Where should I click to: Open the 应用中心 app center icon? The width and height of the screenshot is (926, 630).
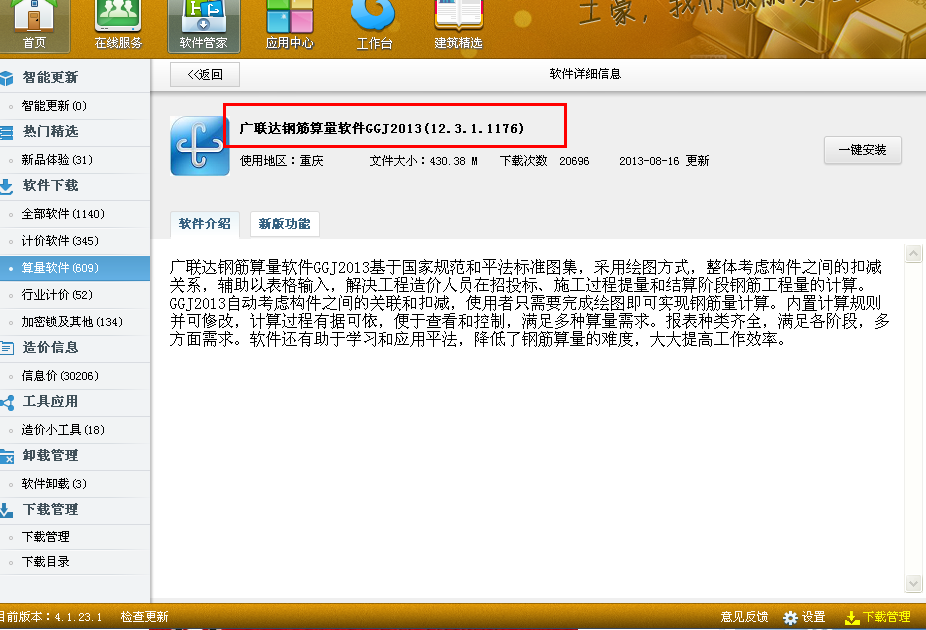click(x=289, y=25)
